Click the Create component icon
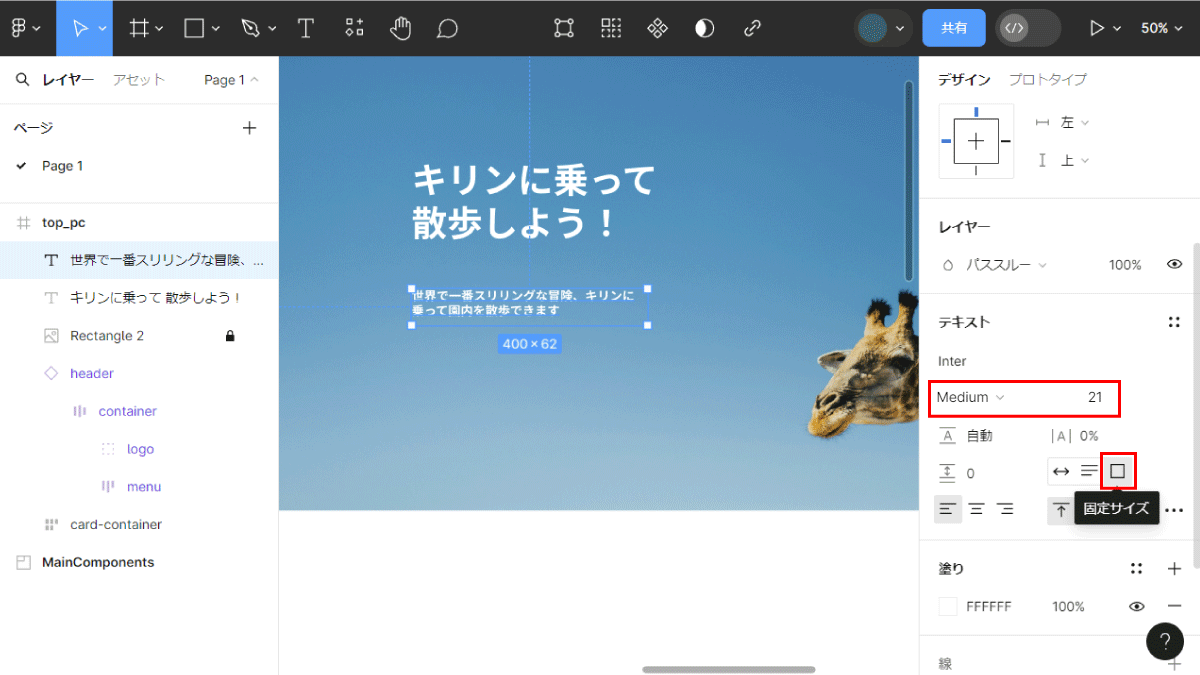 point(657,28)
